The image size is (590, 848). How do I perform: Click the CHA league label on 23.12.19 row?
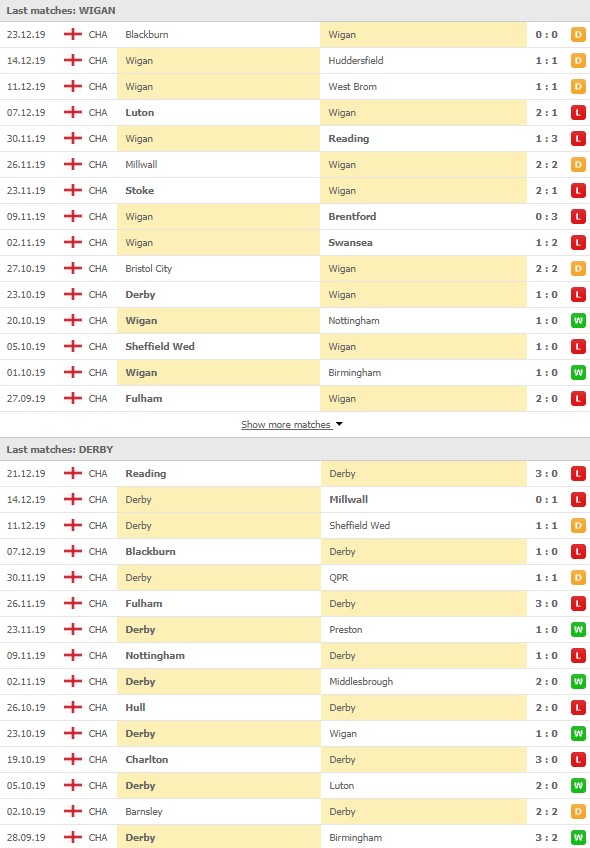pyautogui.click(x=98, y=35)
